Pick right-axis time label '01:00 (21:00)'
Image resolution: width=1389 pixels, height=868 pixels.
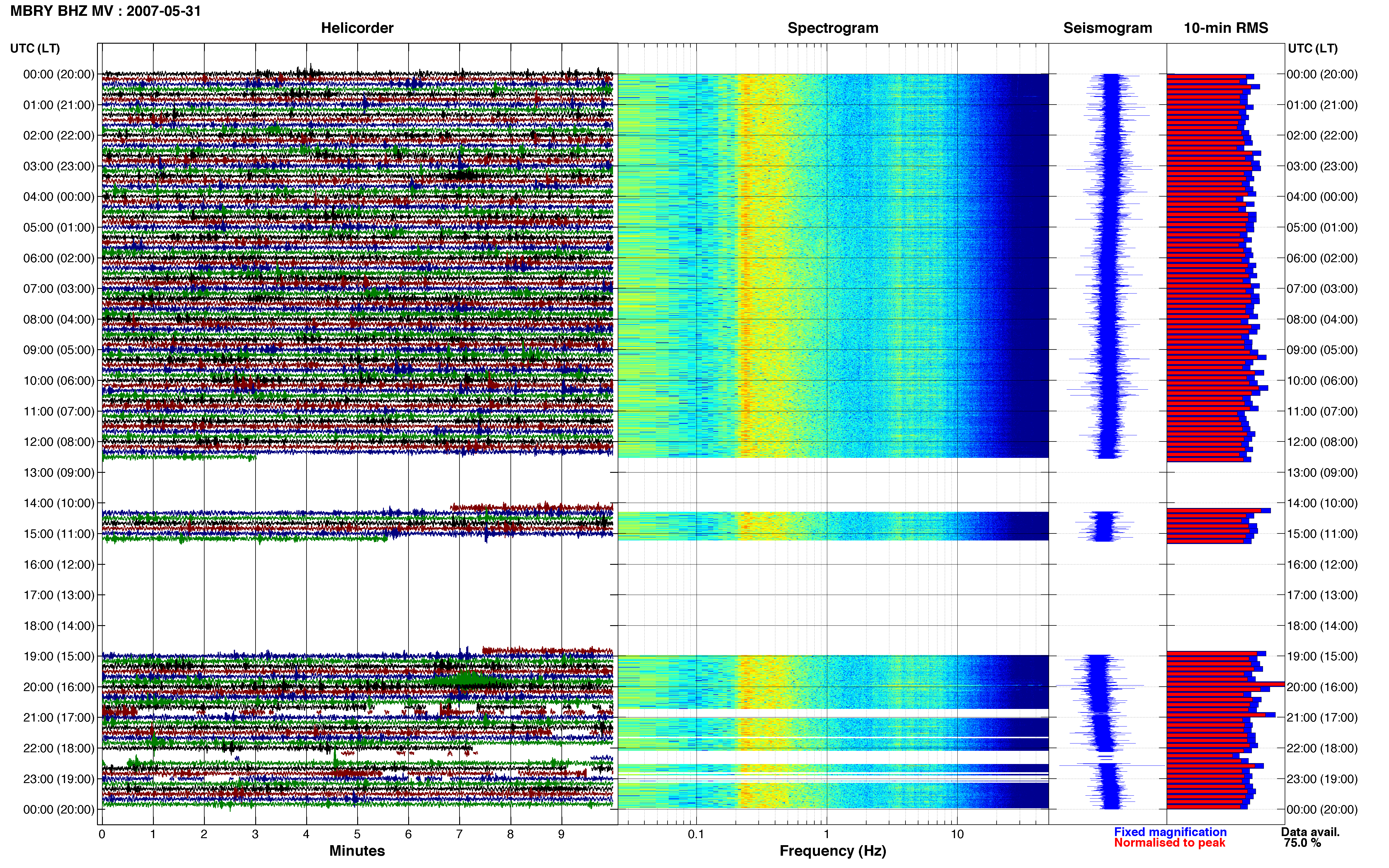1322,105
